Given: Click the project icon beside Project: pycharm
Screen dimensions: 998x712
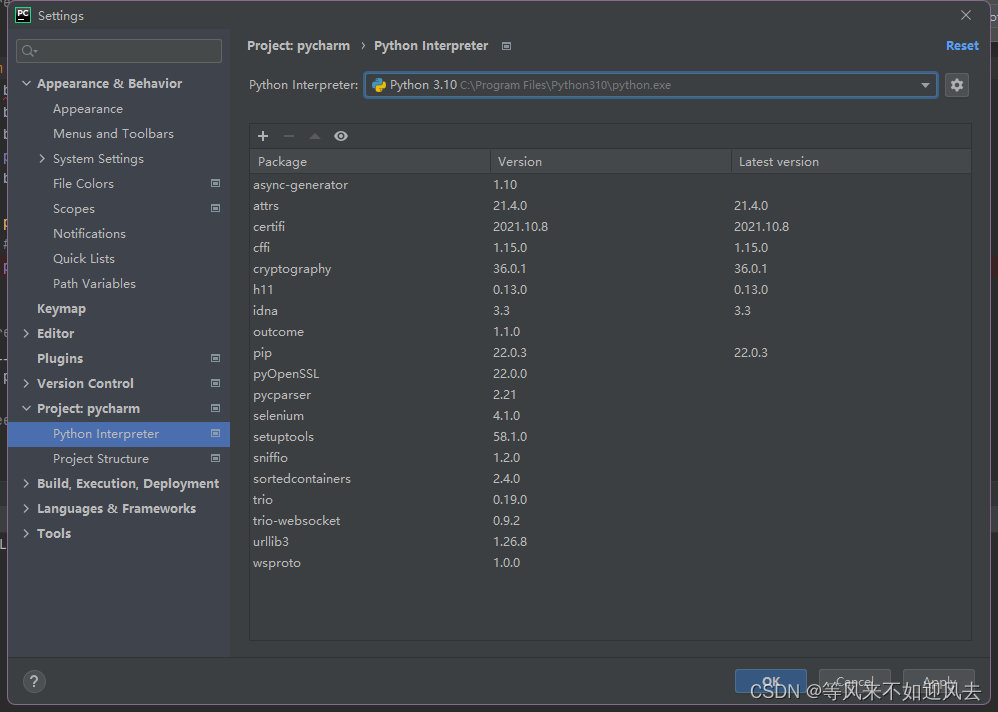Looking at the screenshot, I should coord(215,408).
